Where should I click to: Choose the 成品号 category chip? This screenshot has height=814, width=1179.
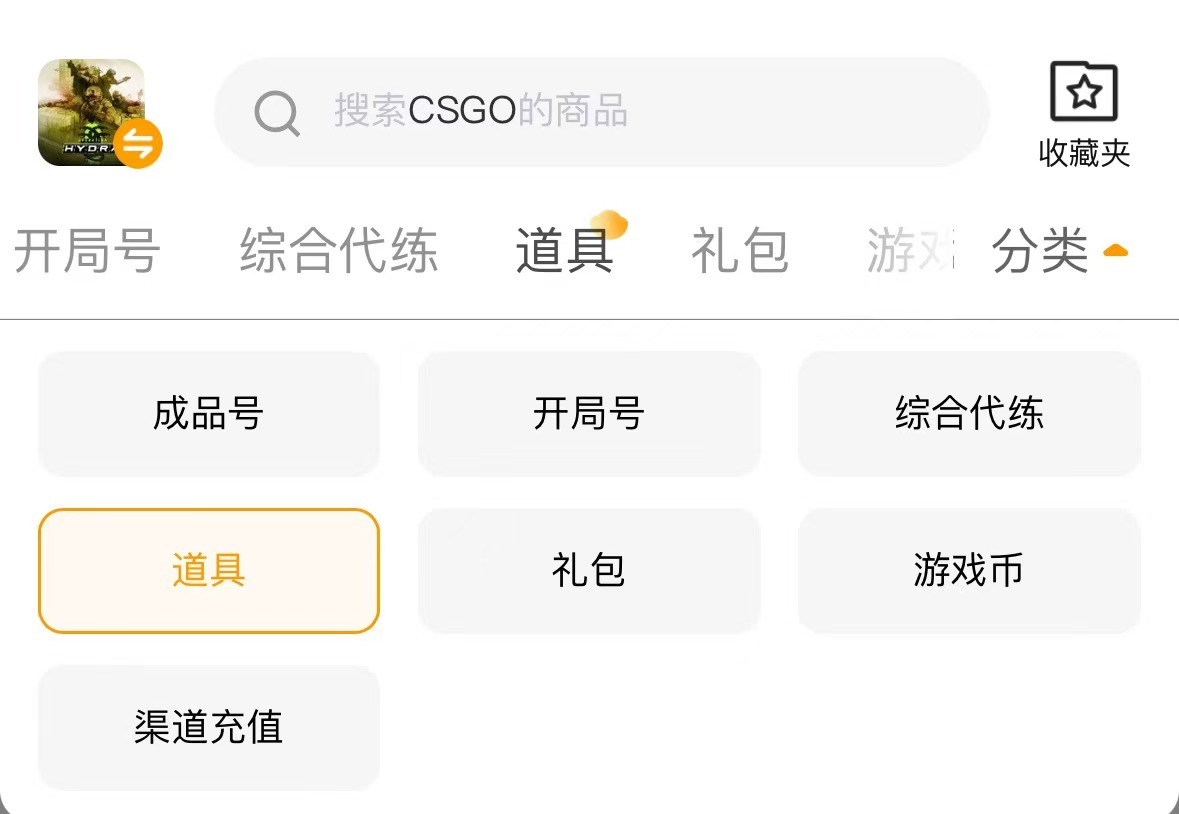208,414
